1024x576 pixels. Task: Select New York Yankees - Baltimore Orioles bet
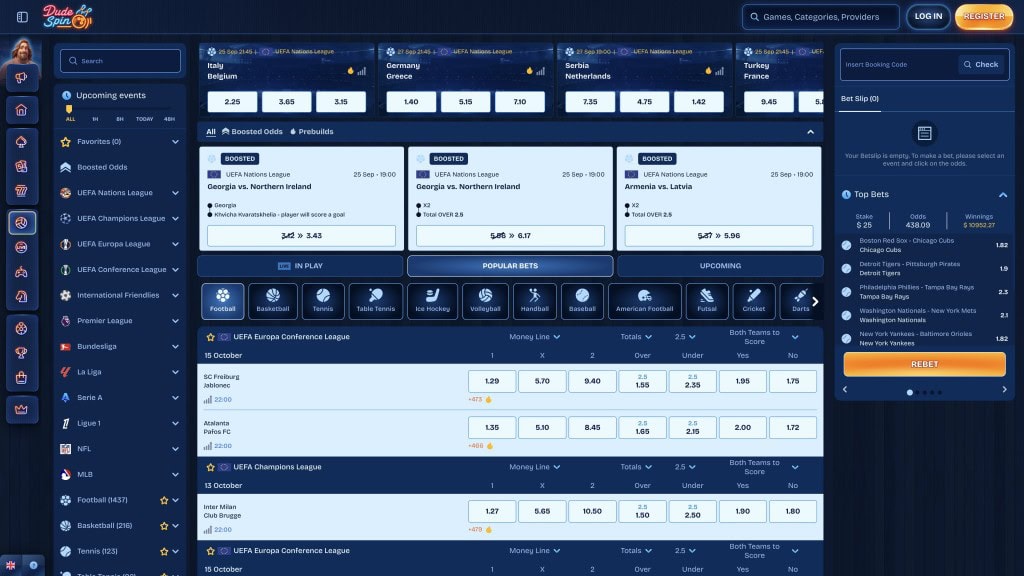click(x=925, y=338)
